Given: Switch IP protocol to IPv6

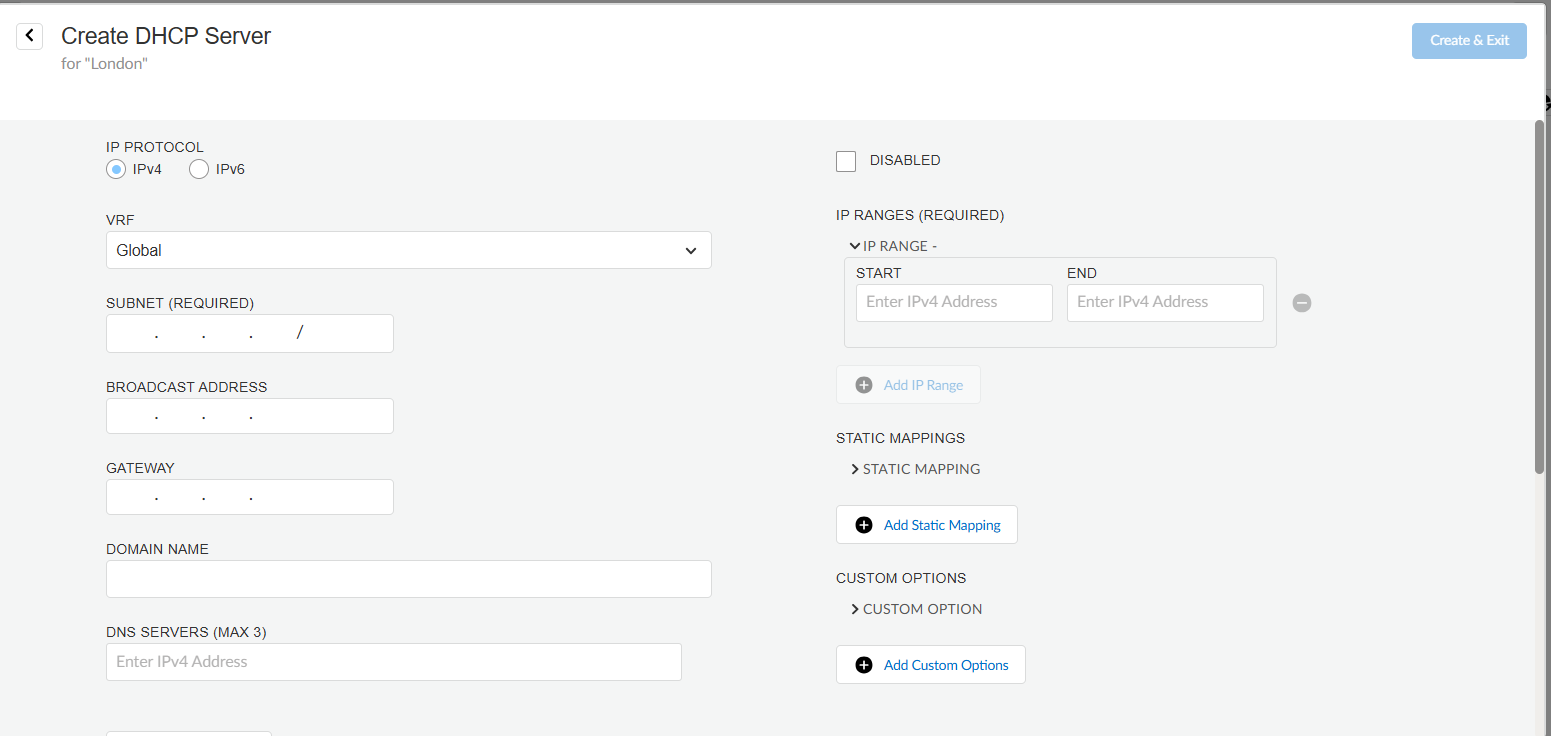Looking at the screenshot, I should (x=198, y=169).
